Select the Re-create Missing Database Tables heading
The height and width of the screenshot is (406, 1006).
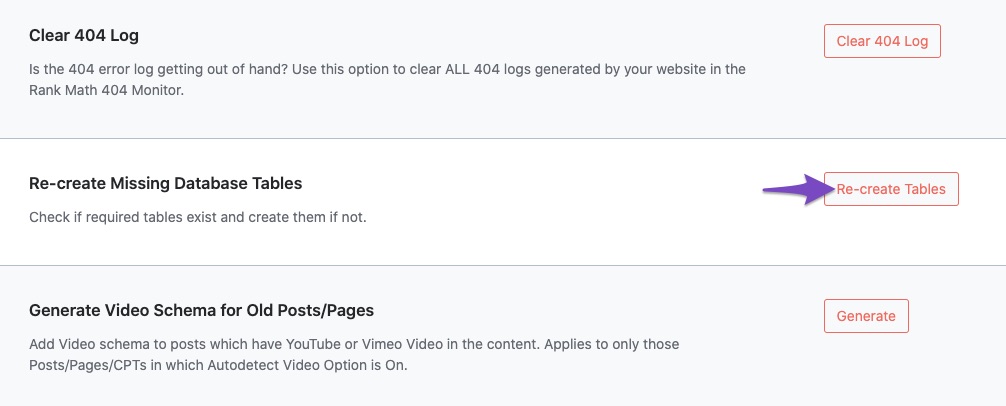(166, 183)
